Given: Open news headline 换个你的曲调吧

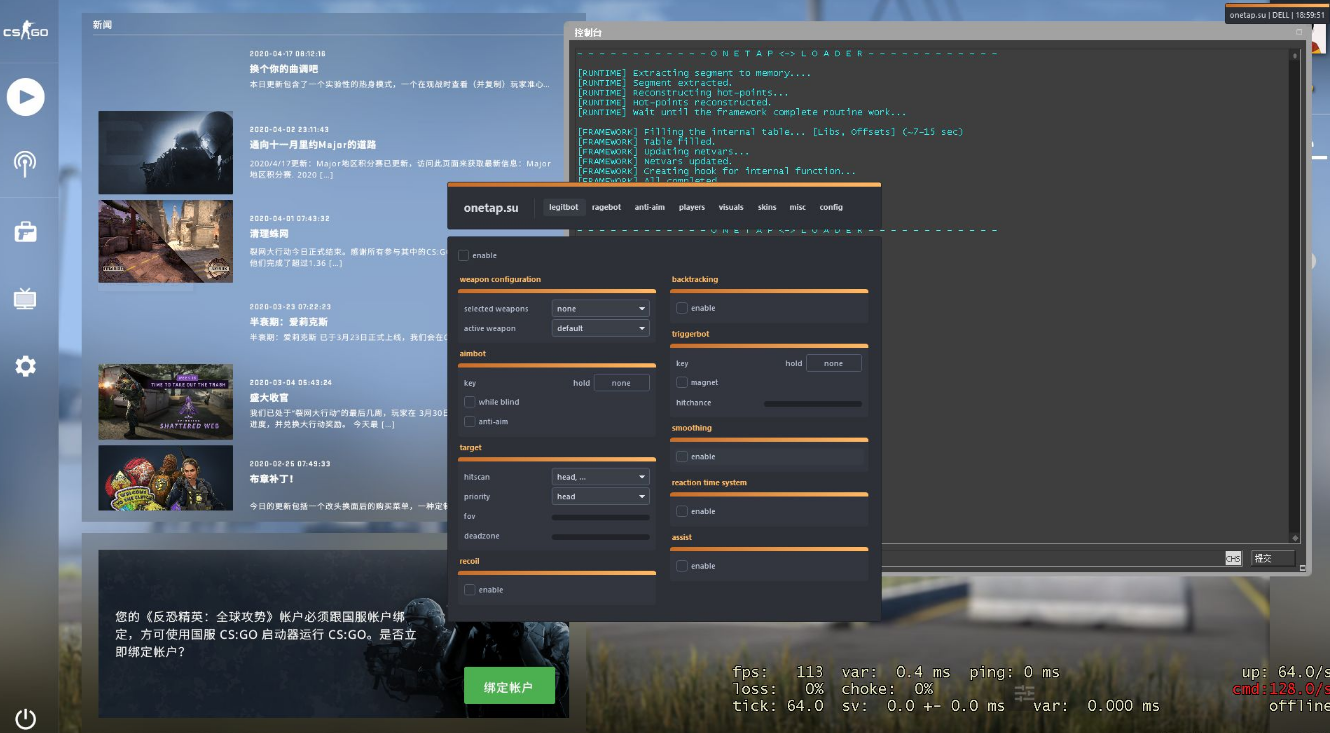Looking at the screenshot, I should (283, 69).
